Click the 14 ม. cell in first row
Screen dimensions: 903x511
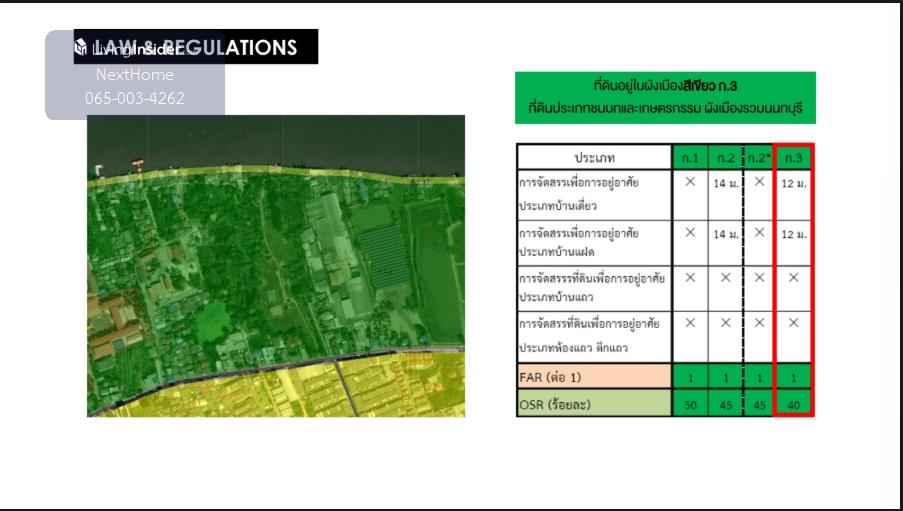point(726,184)
